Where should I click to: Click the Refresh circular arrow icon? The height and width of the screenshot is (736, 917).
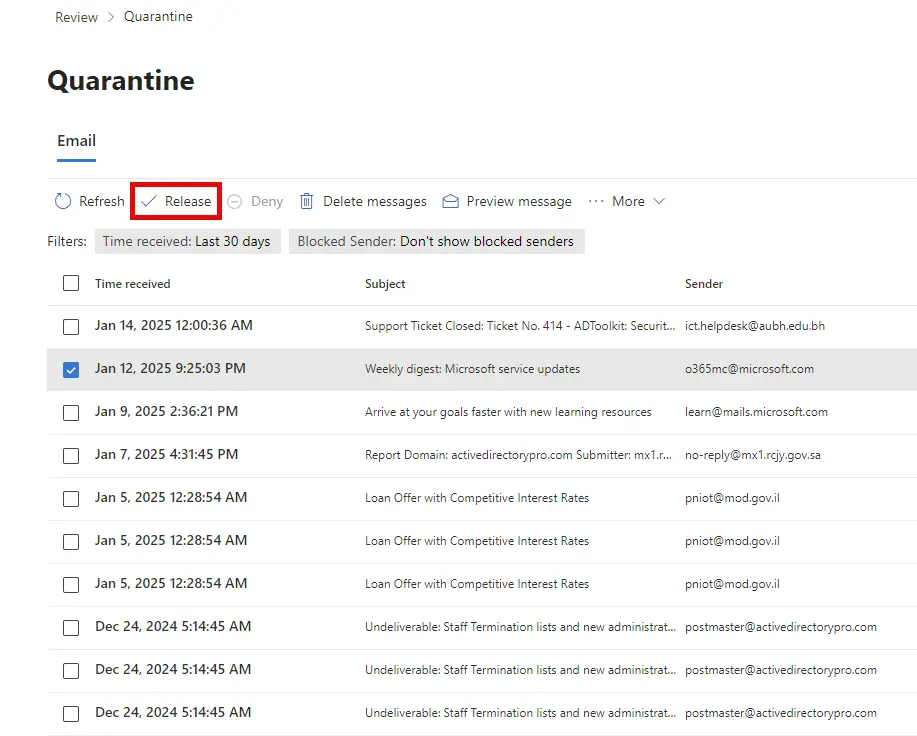(63, 201)
